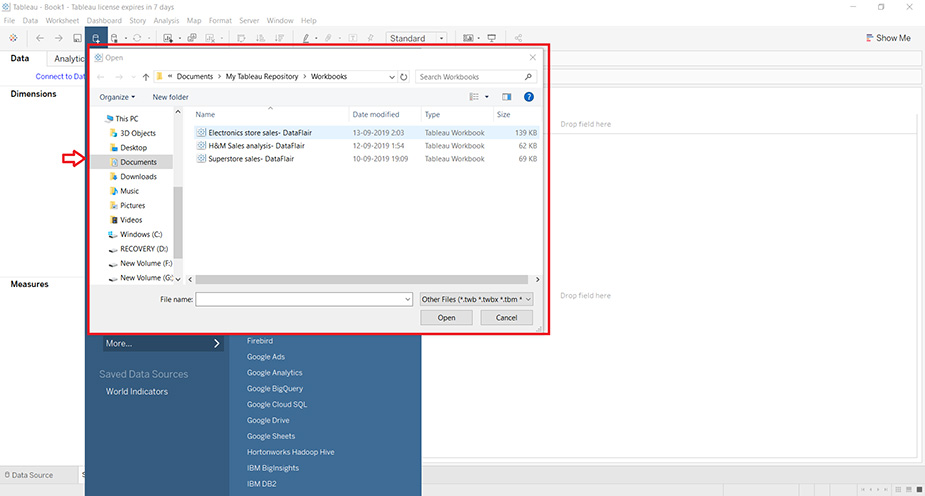This screenshot has width=925, height=496.
Task: Click My Tableau Repository in the breadcrumb
Action: pos(262,77)
